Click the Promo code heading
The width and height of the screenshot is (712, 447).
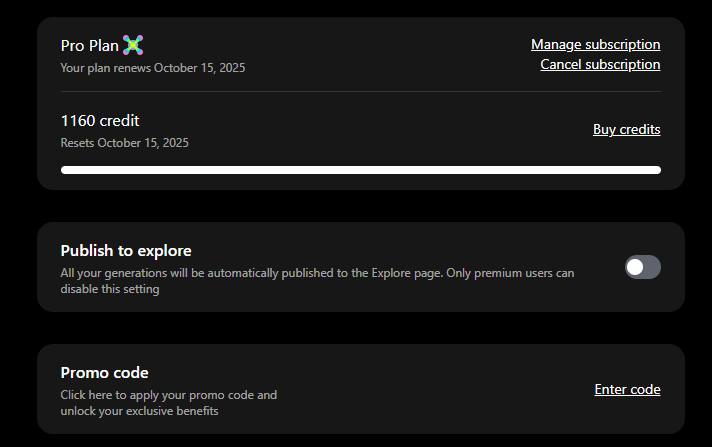(x=104, y=373)
